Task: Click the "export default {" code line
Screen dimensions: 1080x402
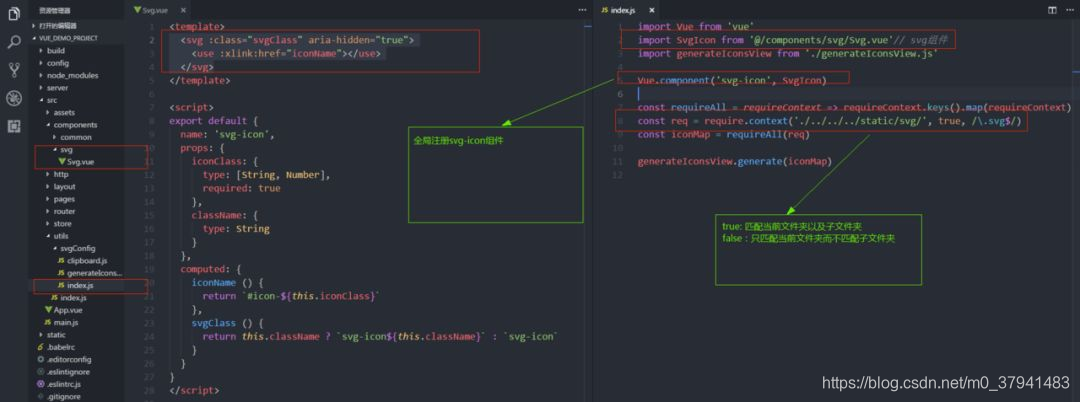Action: point(214,121)
